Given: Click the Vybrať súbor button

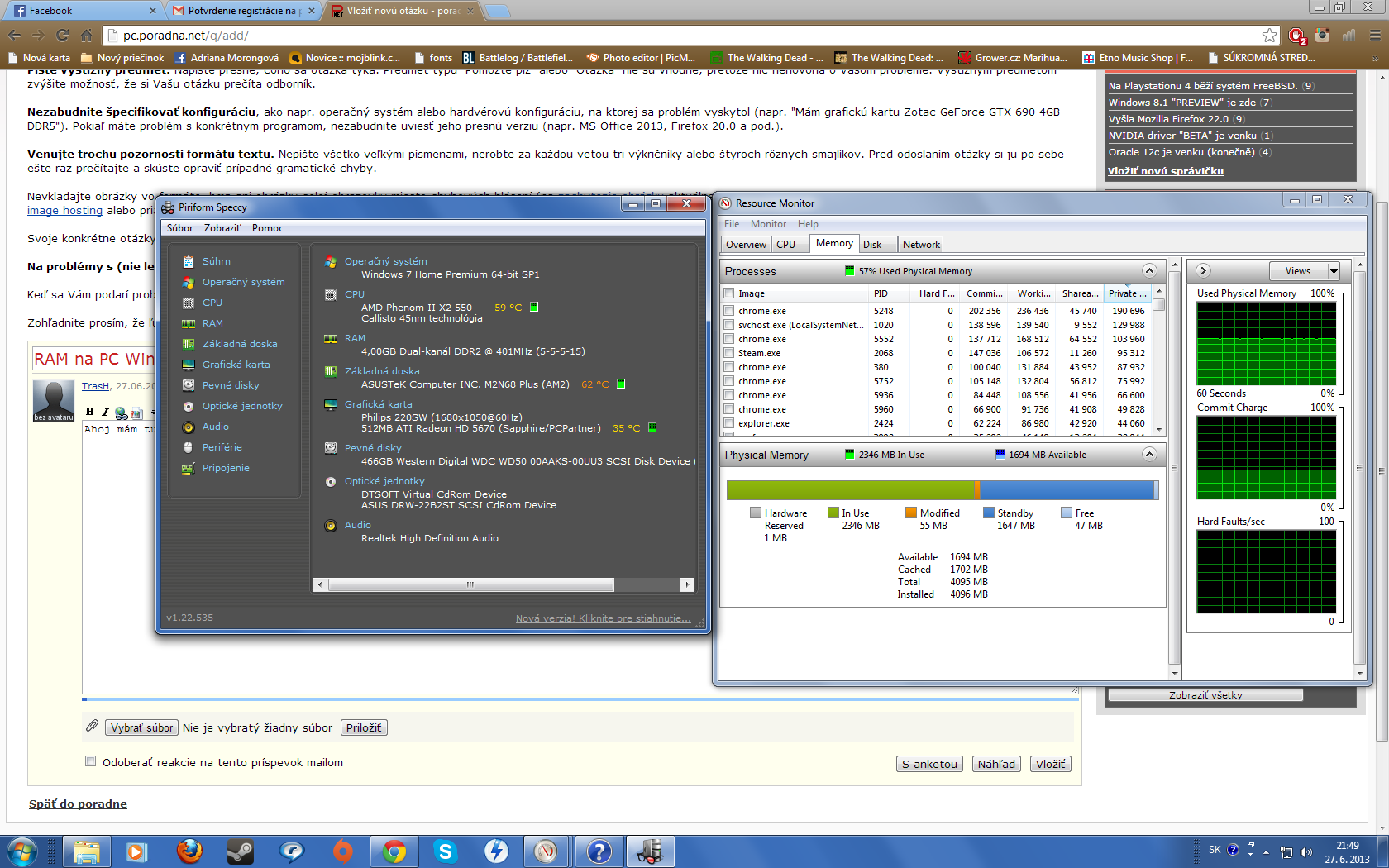Looking at the screenshot, I should tap(141, 728).
